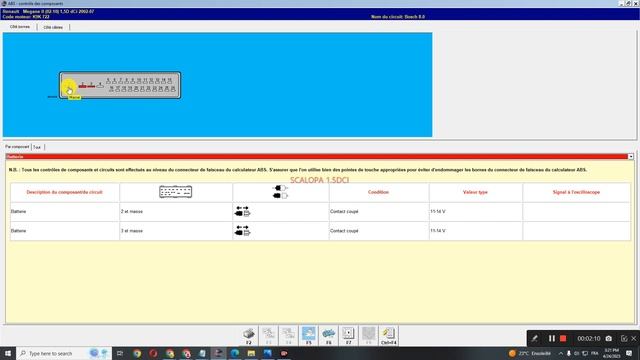Open Microsoft Edge from the taskbar

click(x=235, y=353)
